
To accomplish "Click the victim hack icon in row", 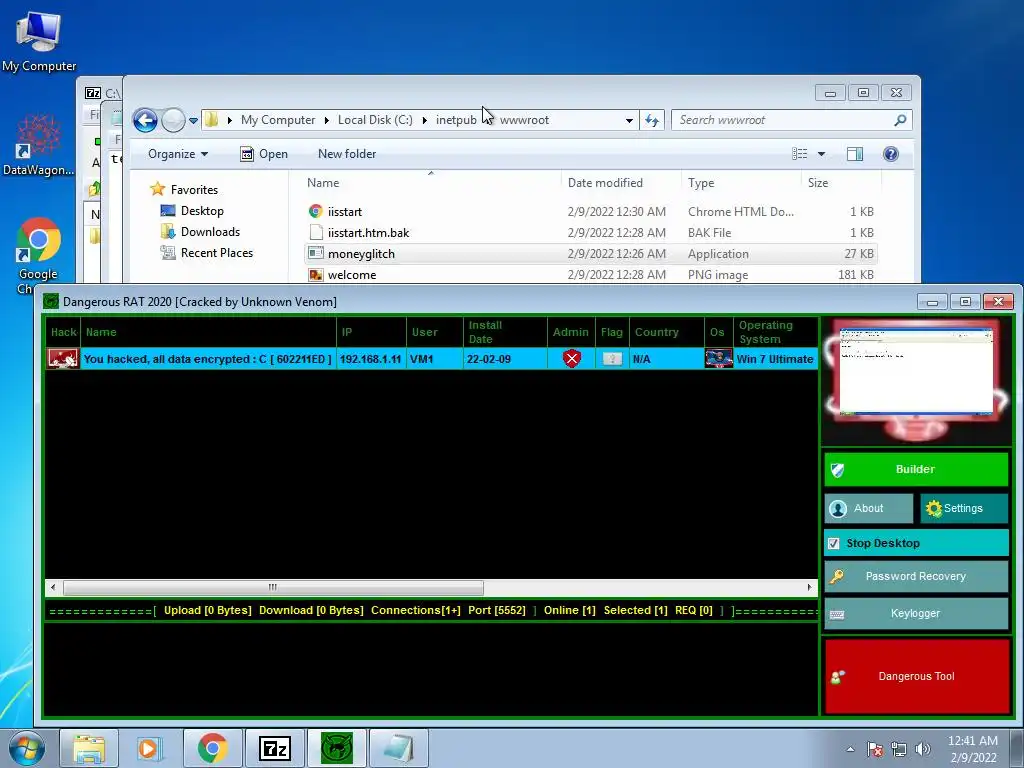I will point(63,359).
